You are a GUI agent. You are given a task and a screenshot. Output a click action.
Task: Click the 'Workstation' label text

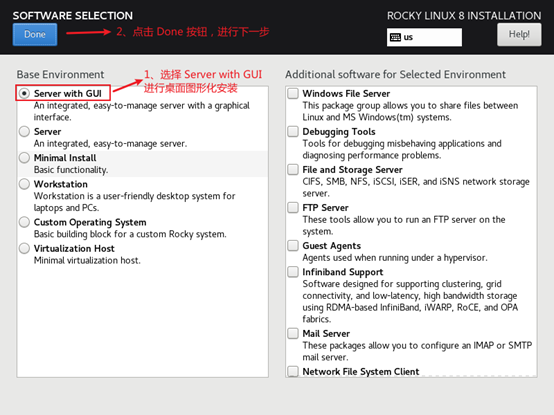point(61,184)
